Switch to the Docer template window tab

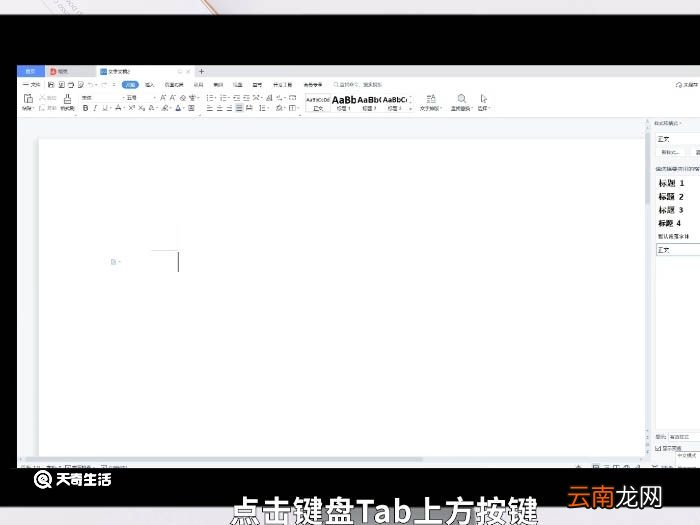(70, 71)
